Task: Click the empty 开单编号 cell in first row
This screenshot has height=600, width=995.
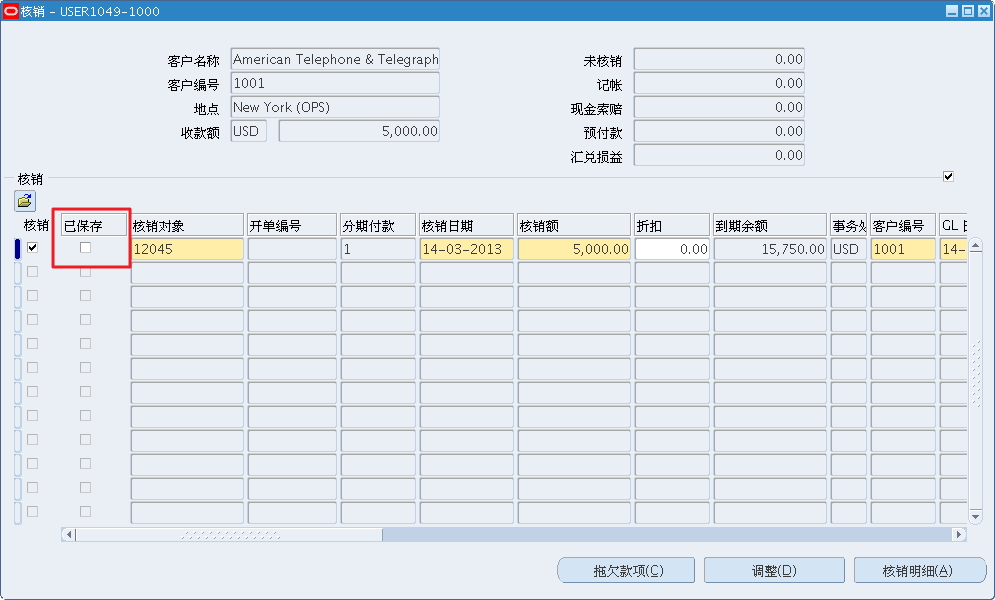Action: (x=292, y=249)
